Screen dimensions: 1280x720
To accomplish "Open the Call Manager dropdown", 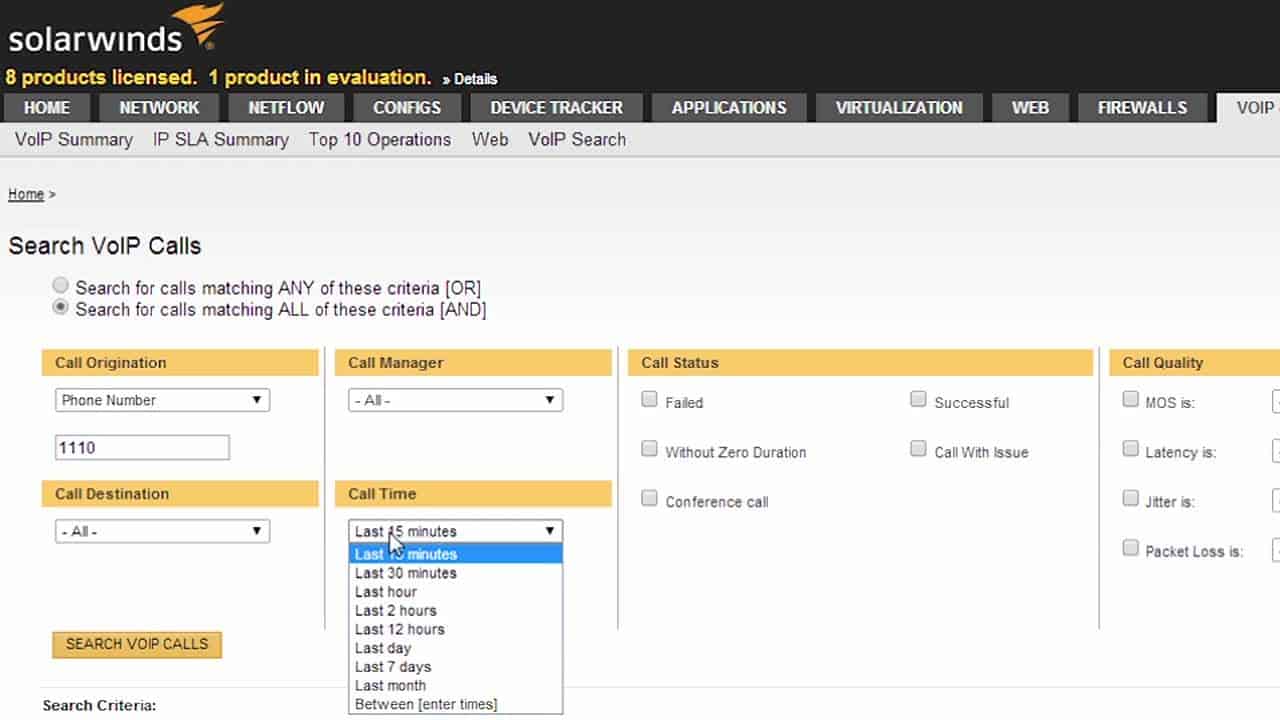I will [x=455, y=400].
